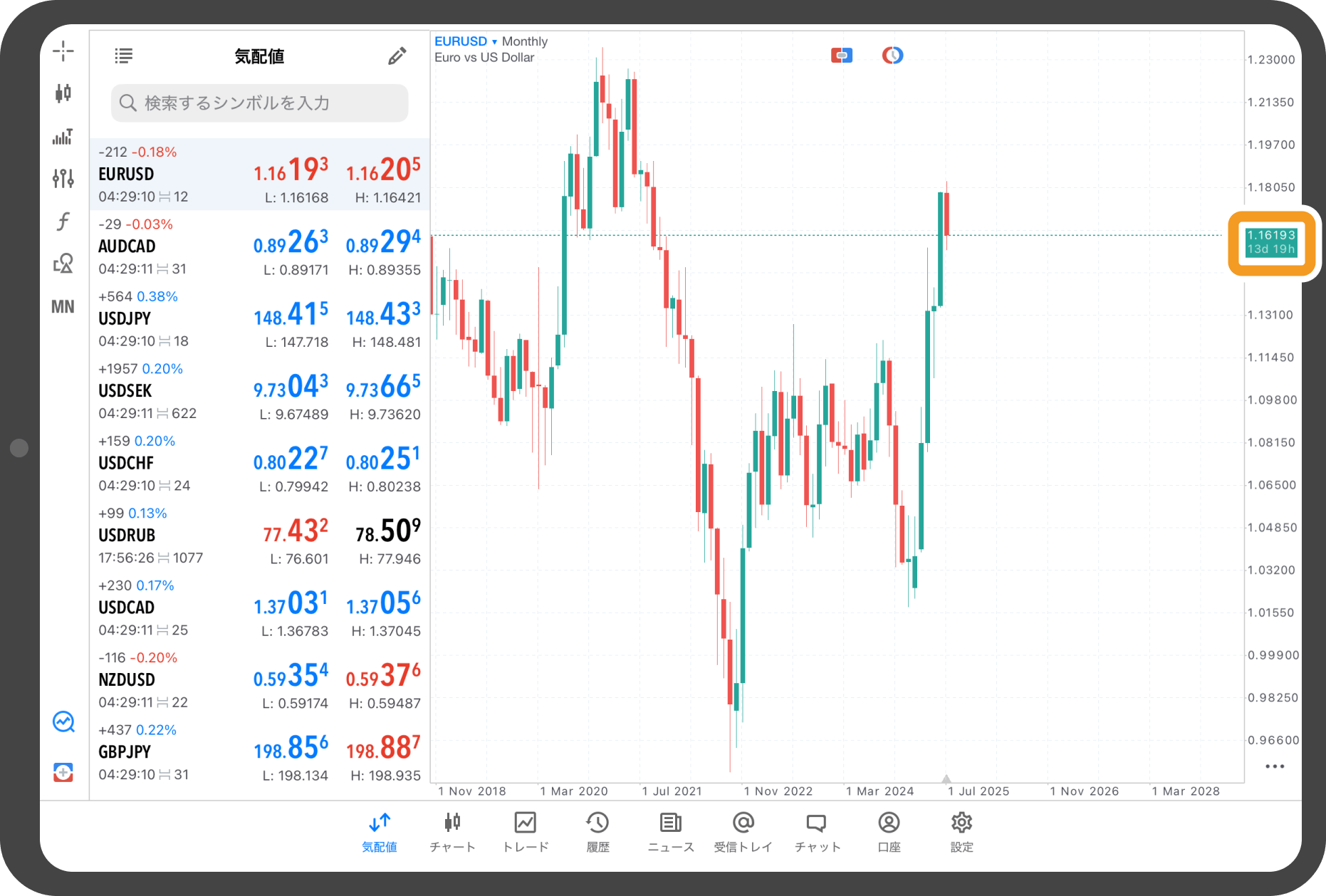Switch to the トレード tab
The image size is (1326, 896).
click(x=526, y=831)
